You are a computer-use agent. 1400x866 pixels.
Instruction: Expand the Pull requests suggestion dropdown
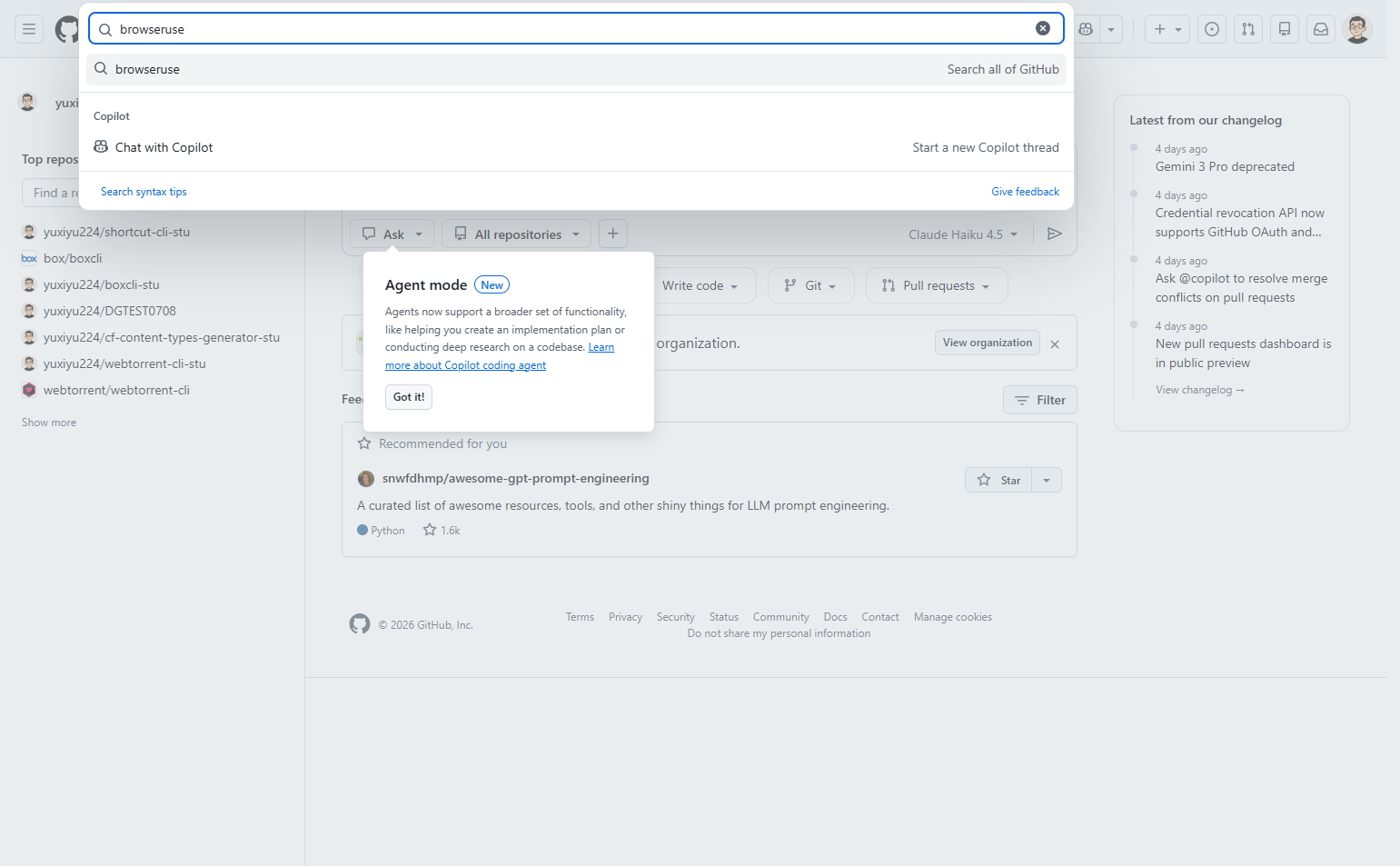[937, 285]
